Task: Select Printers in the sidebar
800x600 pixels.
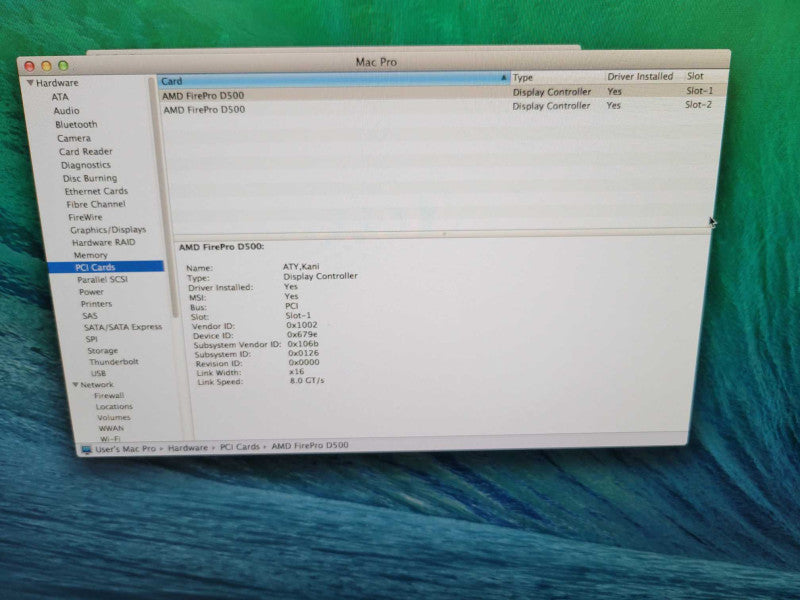Action: click(96, 304)
